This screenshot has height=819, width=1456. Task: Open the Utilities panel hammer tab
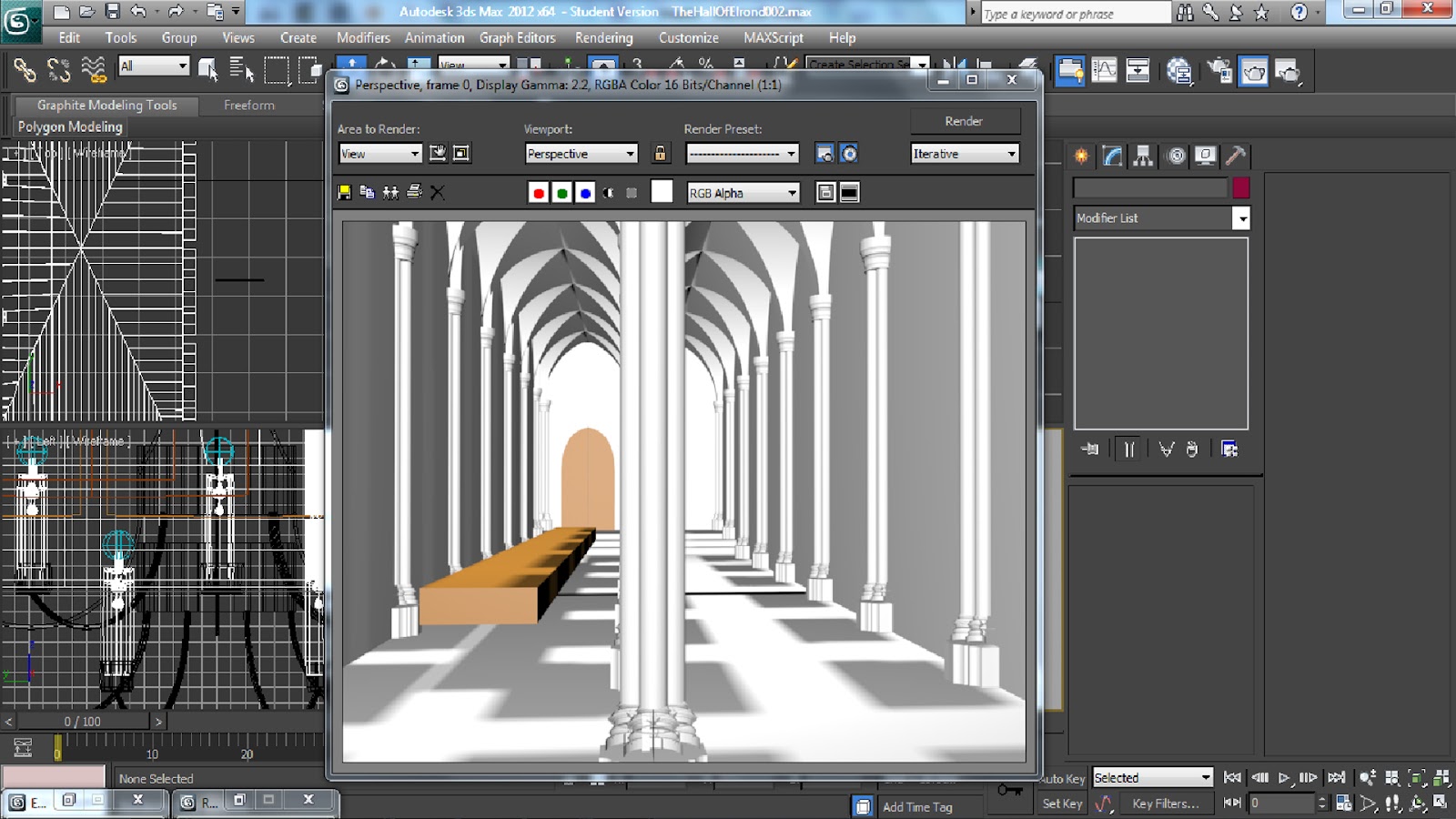click(1235, 156)
